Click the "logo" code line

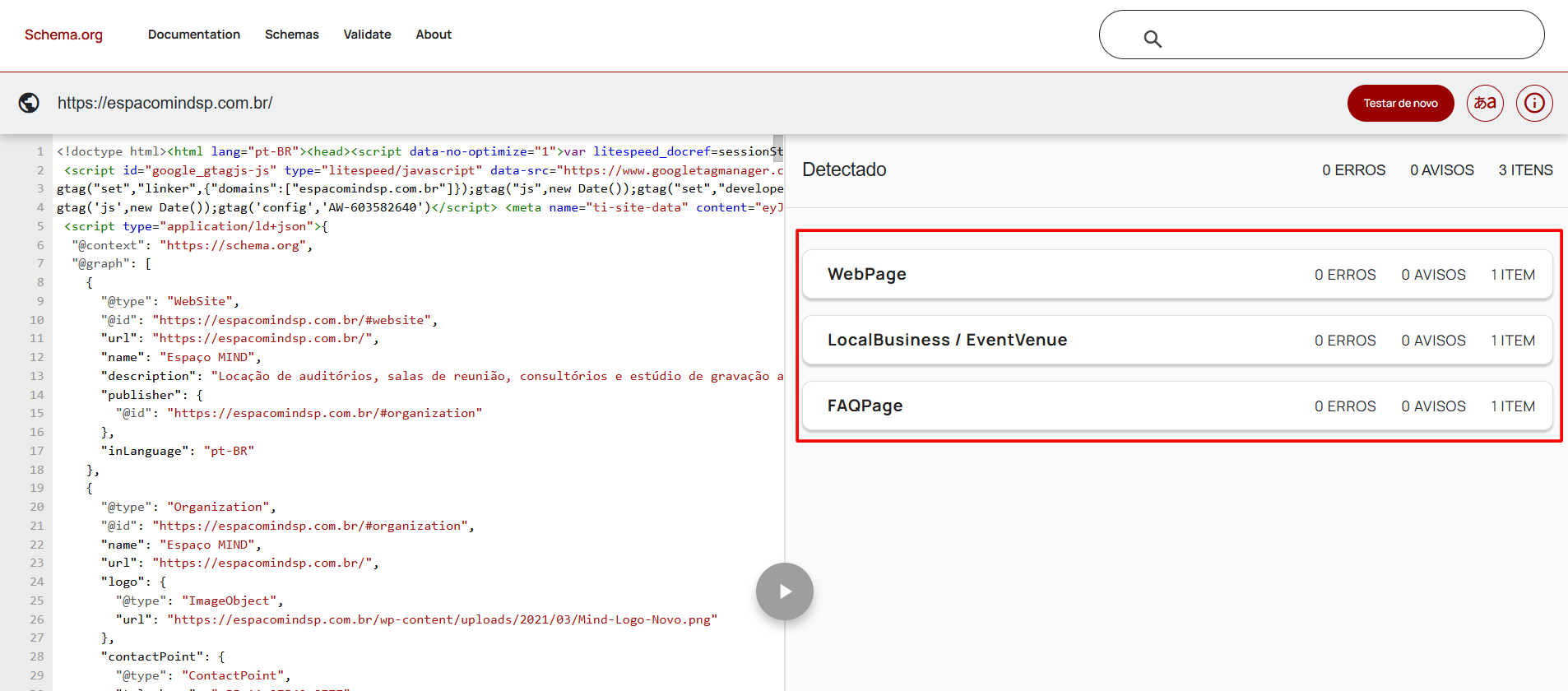point(133,582)
